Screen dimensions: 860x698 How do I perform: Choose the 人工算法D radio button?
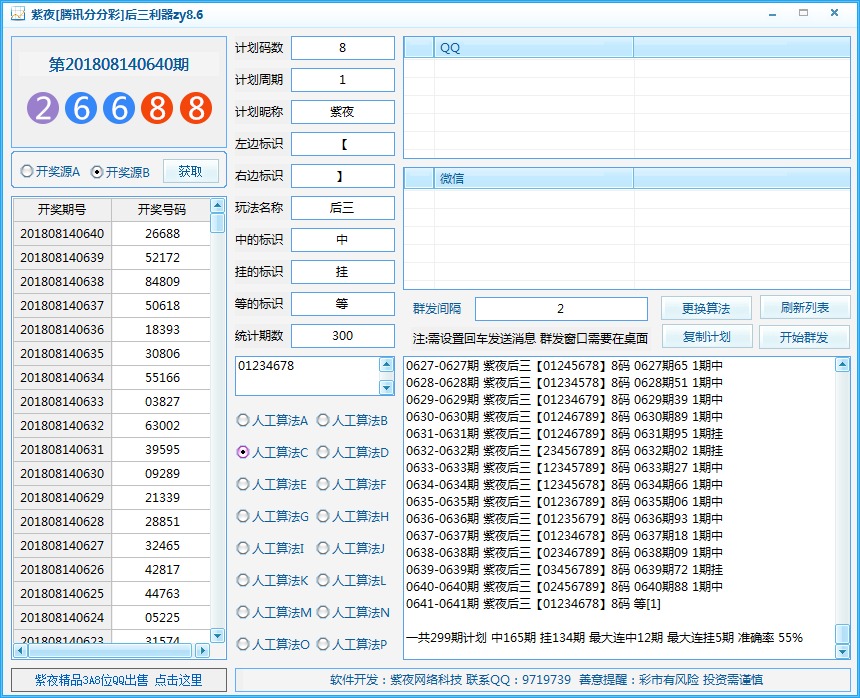click(x=323, y=452)
